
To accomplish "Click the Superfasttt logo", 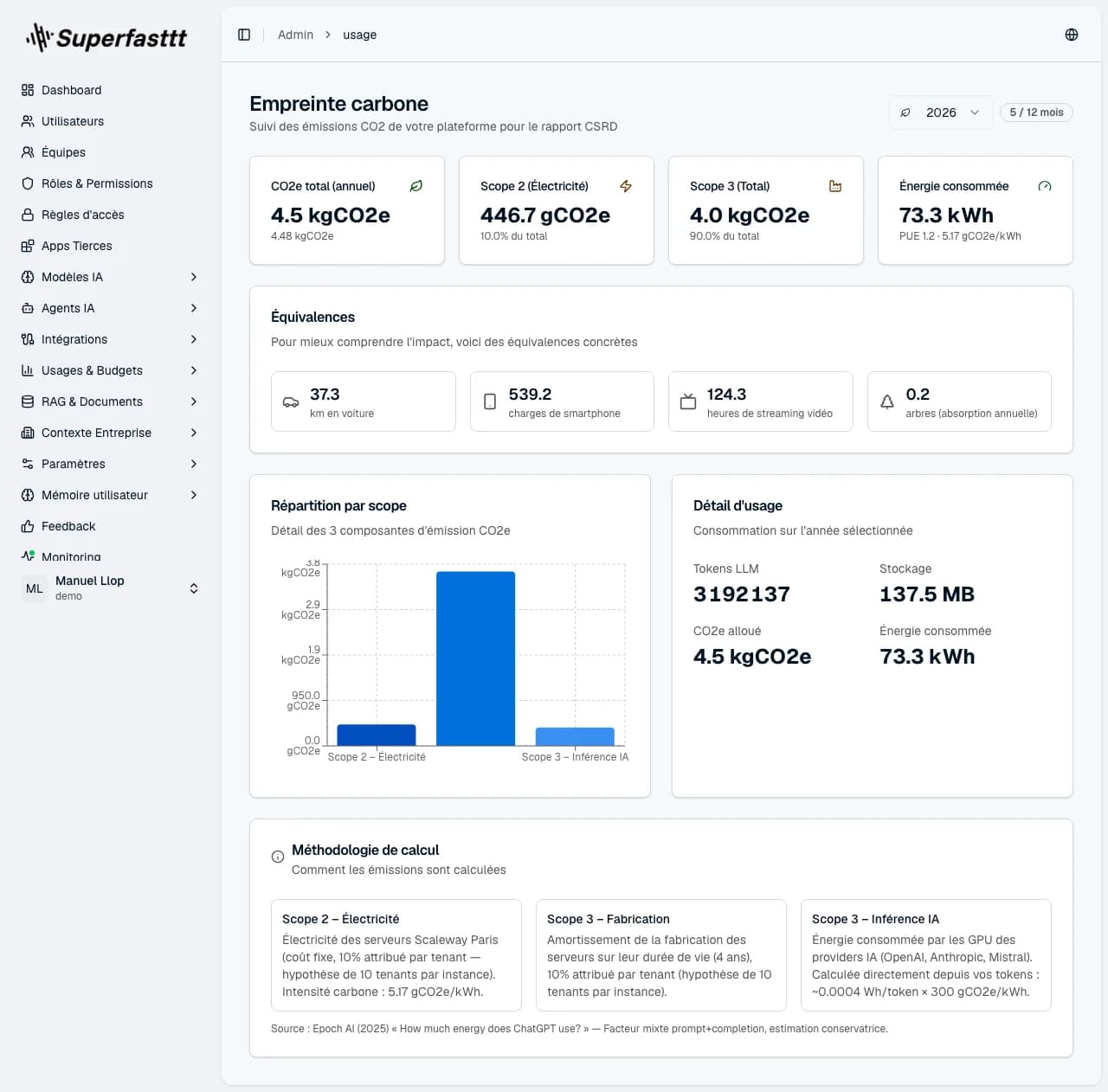I will (106, 37).
